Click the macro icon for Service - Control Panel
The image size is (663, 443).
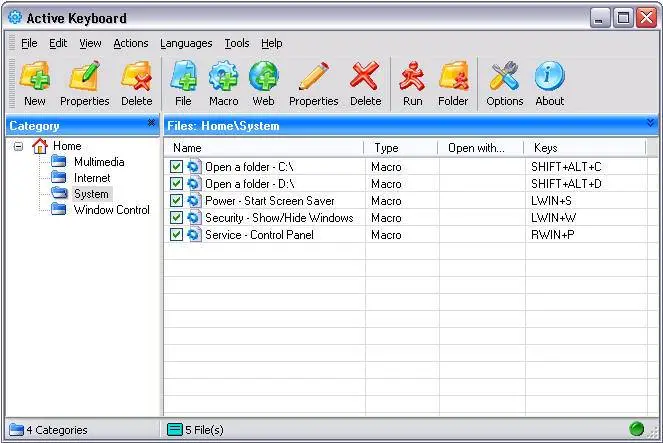coord(193,235)
